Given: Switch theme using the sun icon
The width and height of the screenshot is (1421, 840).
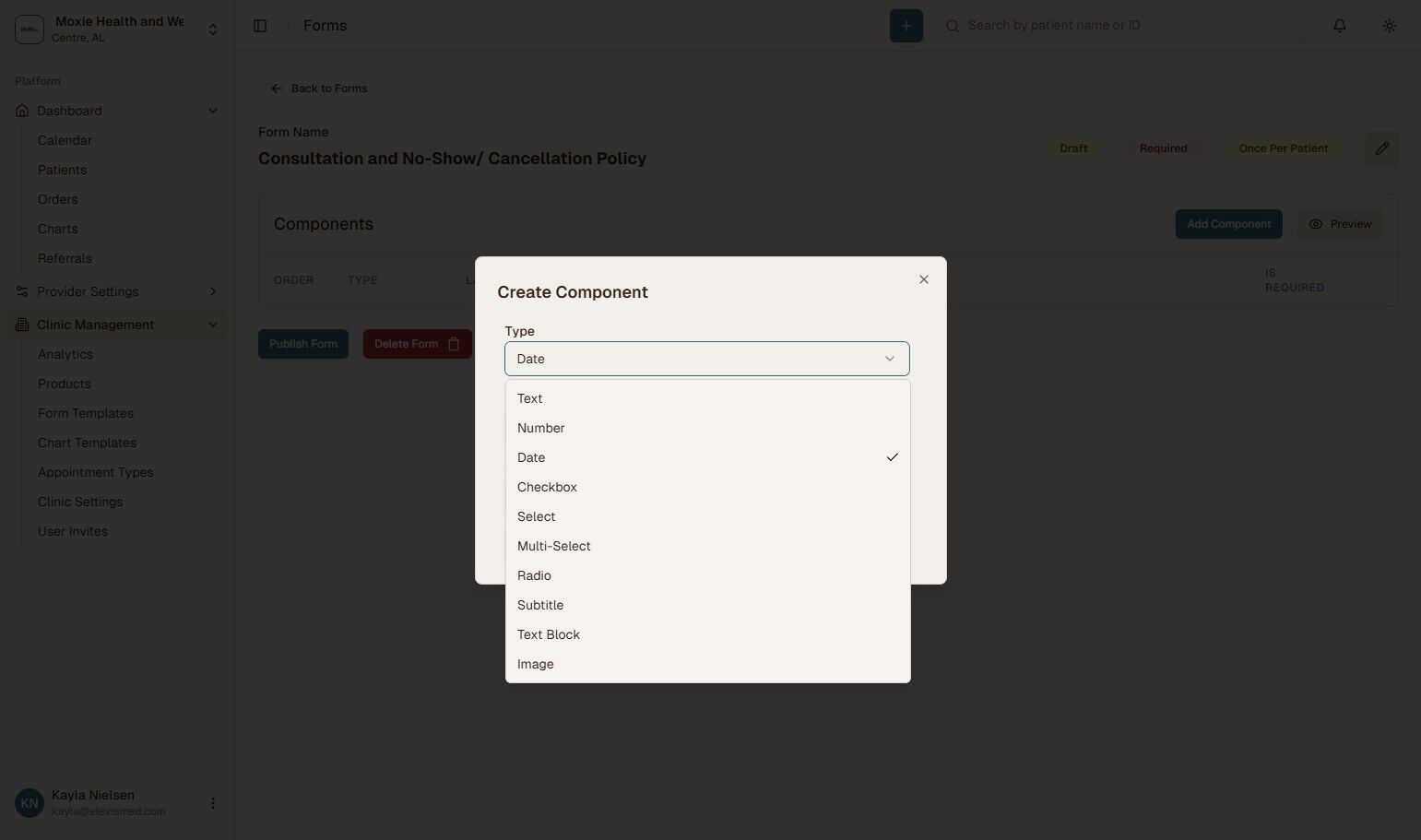Looking at the screenshot, I should click(x=1389, y=25).
